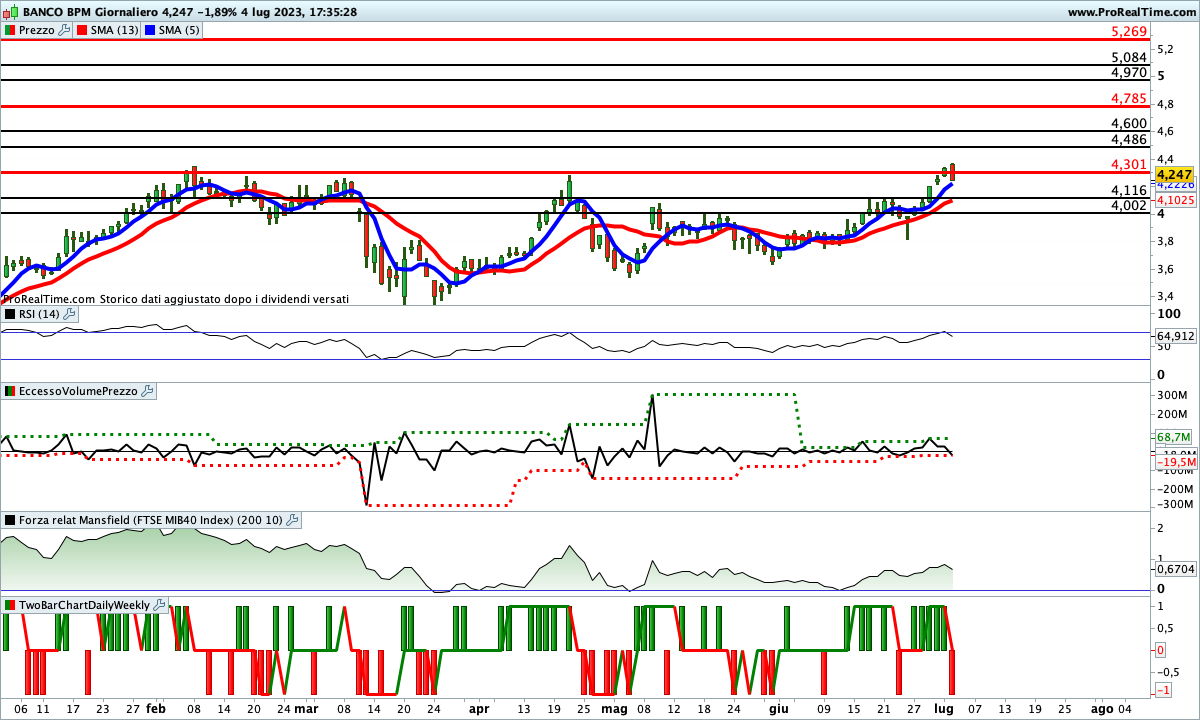Click the green 68,7M volume value
Screen dimensions: 1200x720
tap(1174, 437)
